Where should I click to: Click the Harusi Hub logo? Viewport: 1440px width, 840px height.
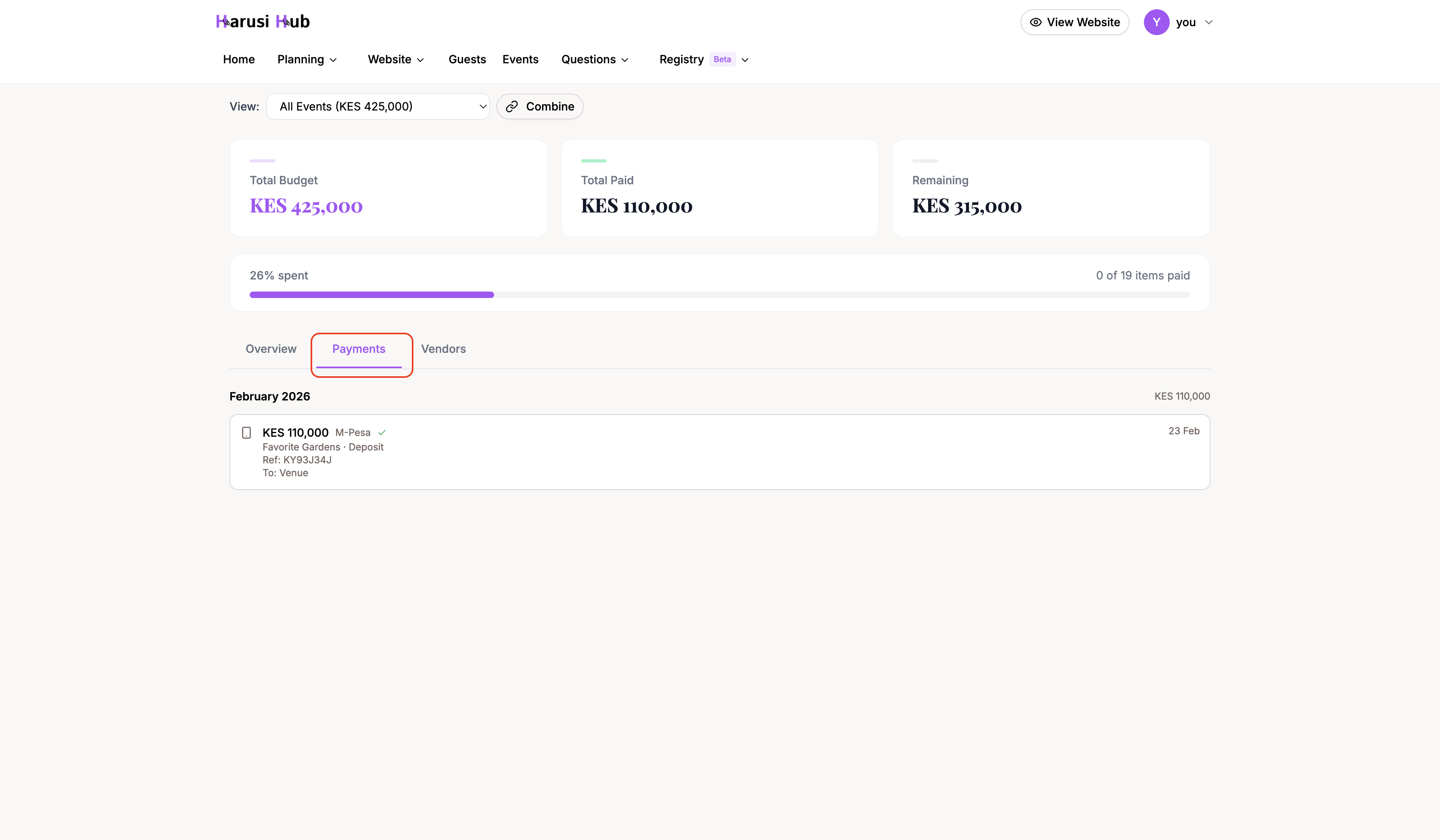(262, 21)
